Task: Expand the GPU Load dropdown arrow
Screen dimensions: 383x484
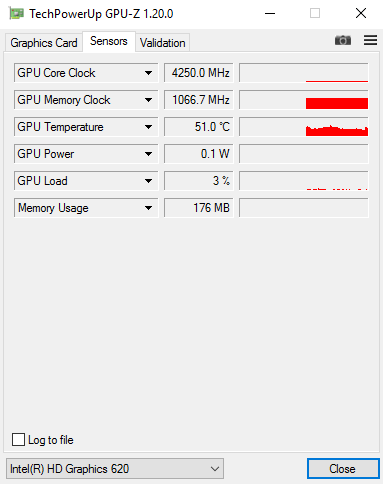Action: (148, 181)
